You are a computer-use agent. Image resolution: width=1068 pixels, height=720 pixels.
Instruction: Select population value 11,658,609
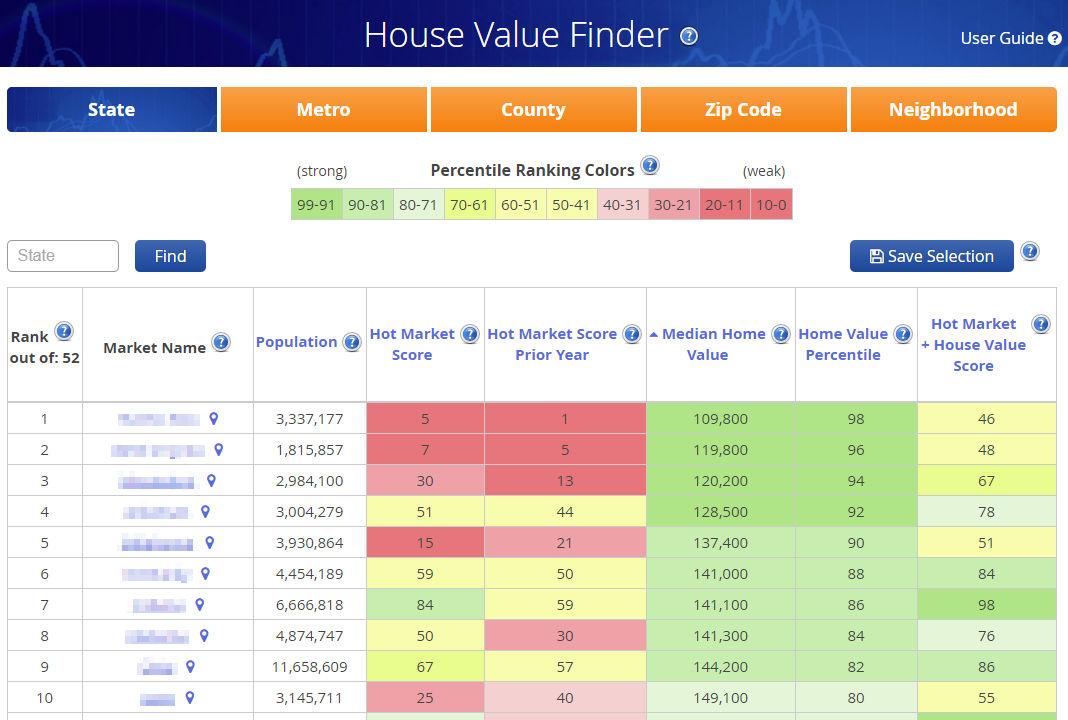click(309, 667)
